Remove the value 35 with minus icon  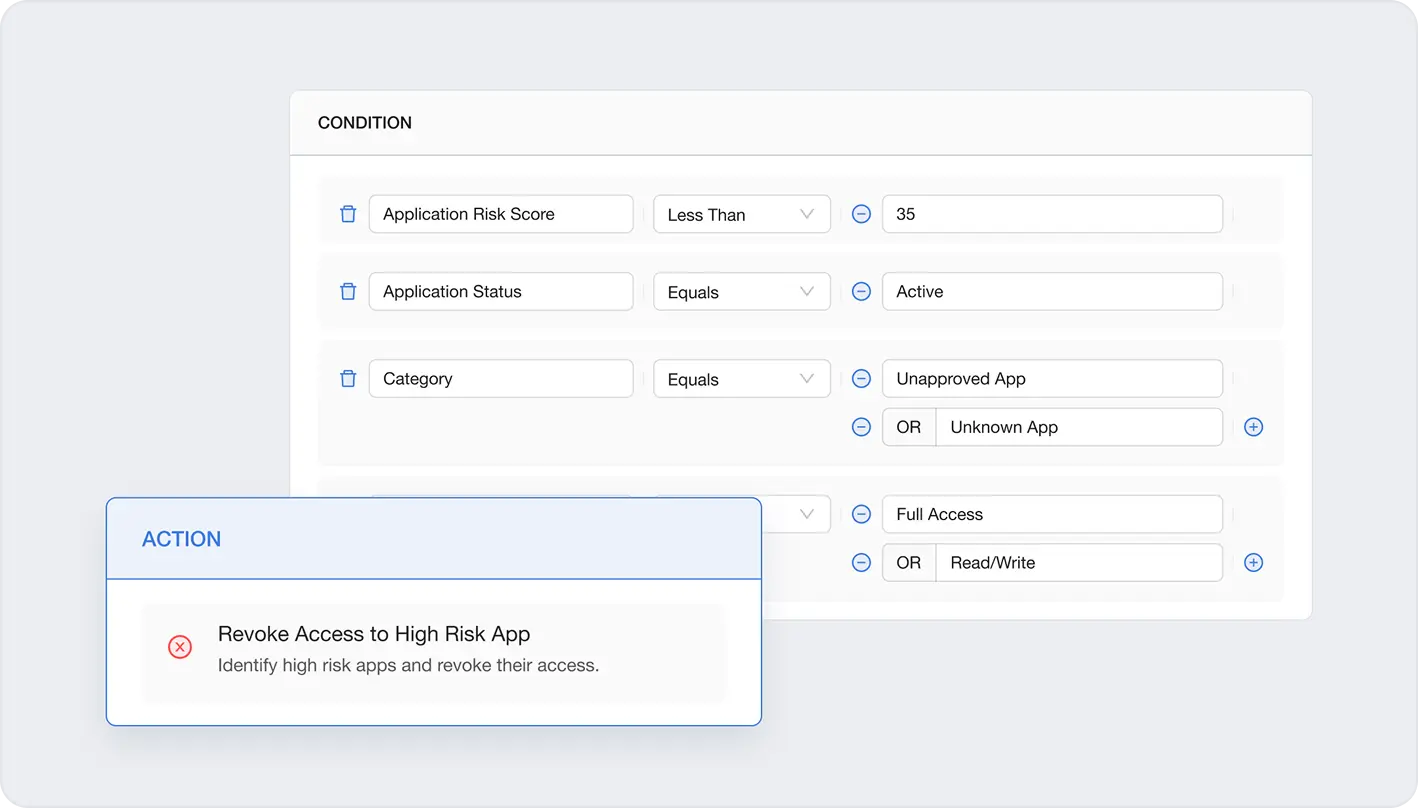click(861, 214)
